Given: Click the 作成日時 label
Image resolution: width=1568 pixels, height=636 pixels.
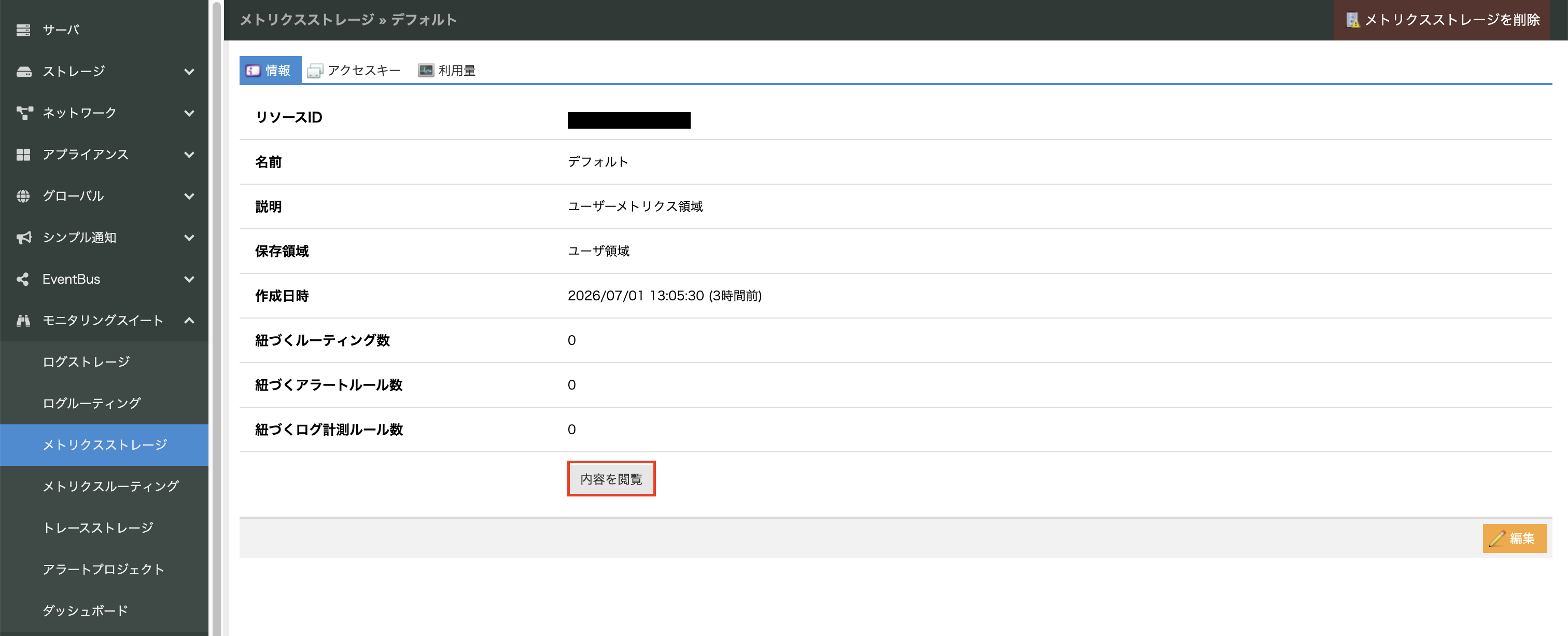Looking at the screenshot, I should tap(282, 296).
